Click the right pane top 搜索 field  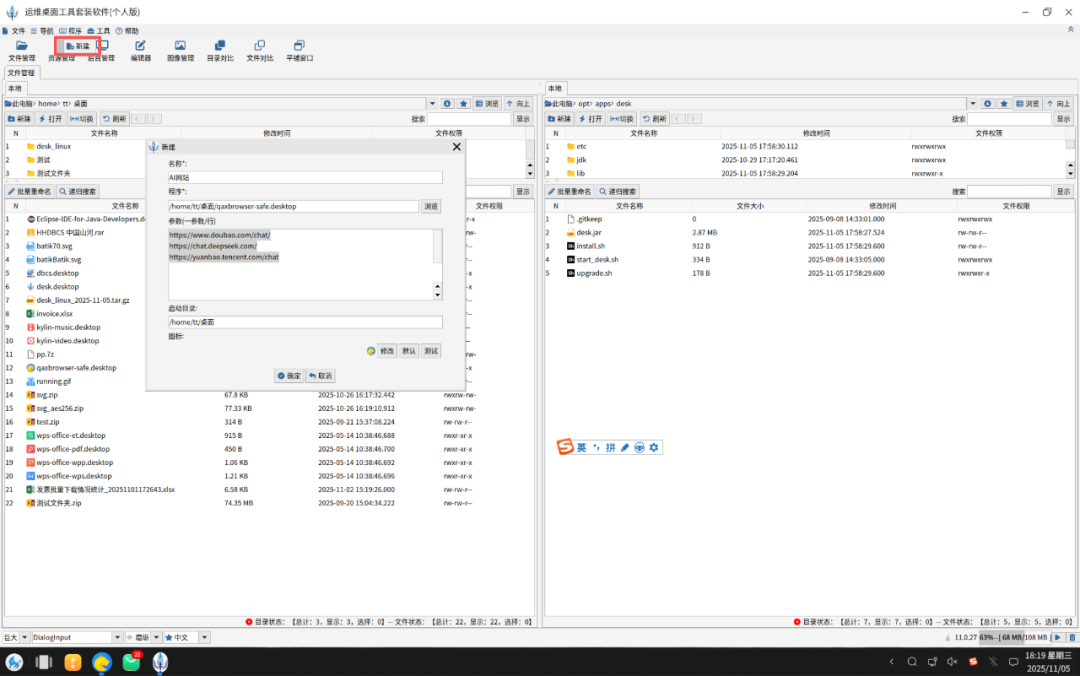(x=1009, y=119)
